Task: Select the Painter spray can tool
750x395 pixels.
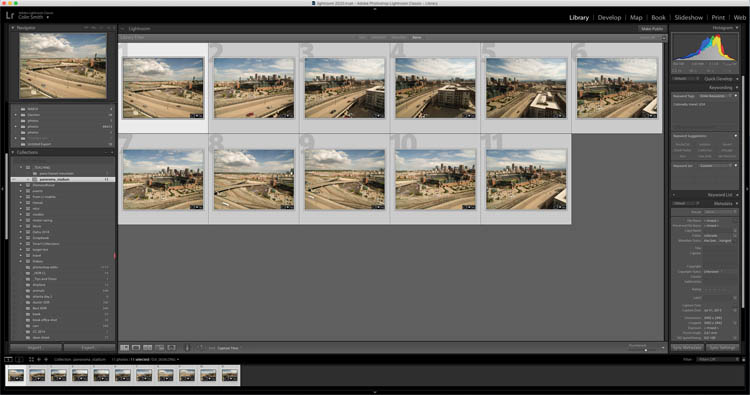Action: (187, 348)
